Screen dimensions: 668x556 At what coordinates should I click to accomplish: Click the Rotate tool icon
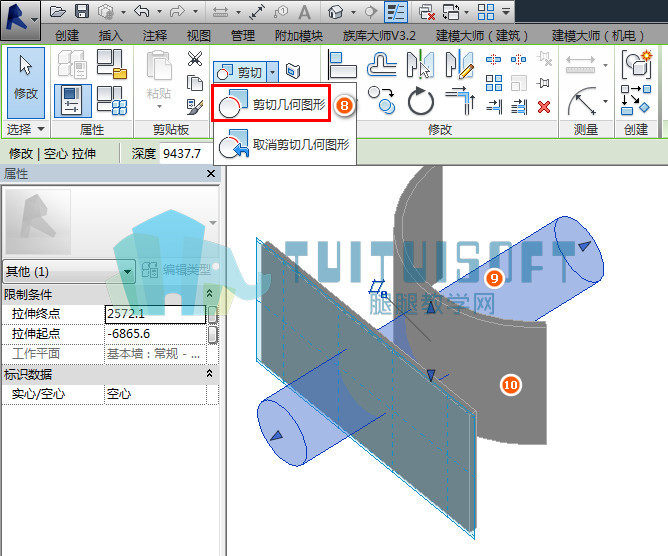click(x=420, y=101)
